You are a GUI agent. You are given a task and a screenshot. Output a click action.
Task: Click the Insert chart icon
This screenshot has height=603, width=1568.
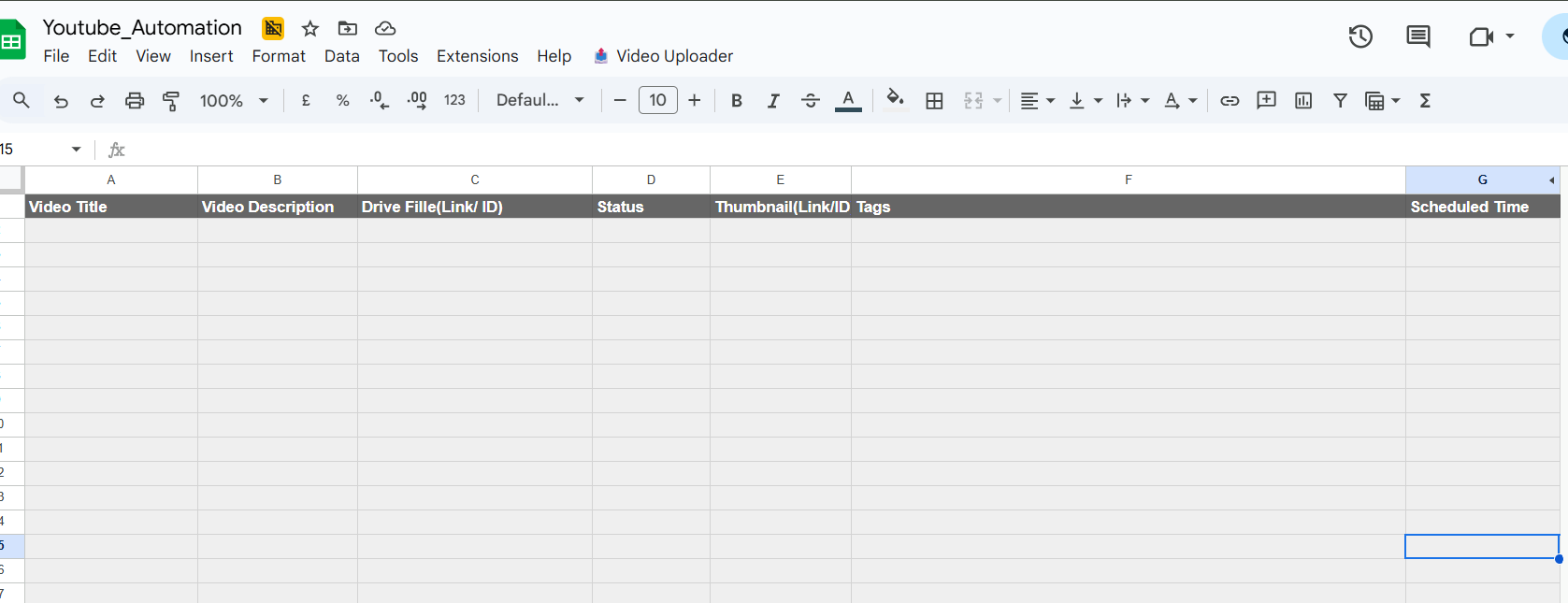[1303, 101]
